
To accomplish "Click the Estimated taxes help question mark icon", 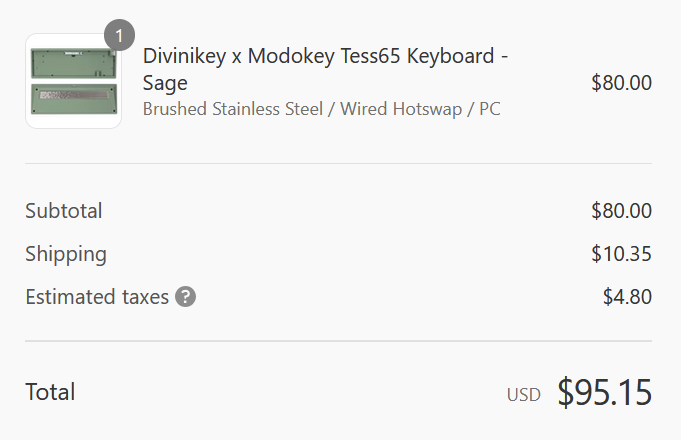I will pyautogui.click(x=185, y=297).
